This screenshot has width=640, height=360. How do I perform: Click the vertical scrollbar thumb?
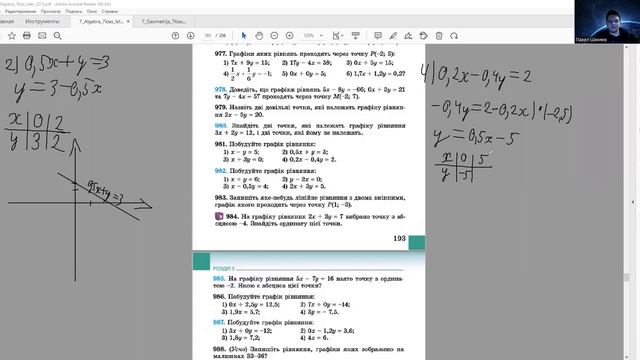pos(627,277)
